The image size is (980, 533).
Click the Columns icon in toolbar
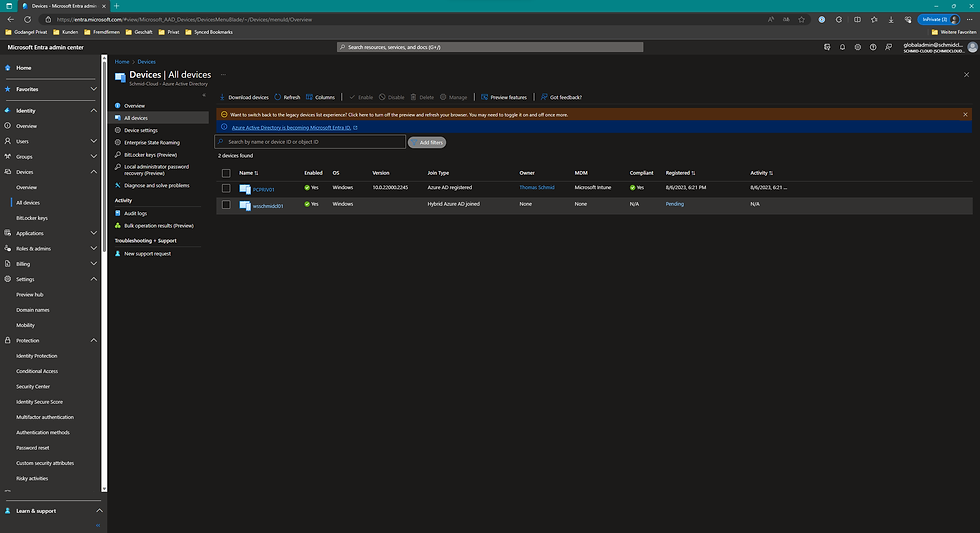pos(309,97)
